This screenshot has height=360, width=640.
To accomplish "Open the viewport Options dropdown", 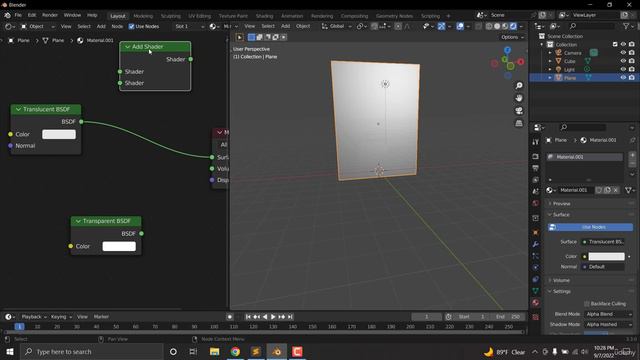I will [x=512, y=37].
